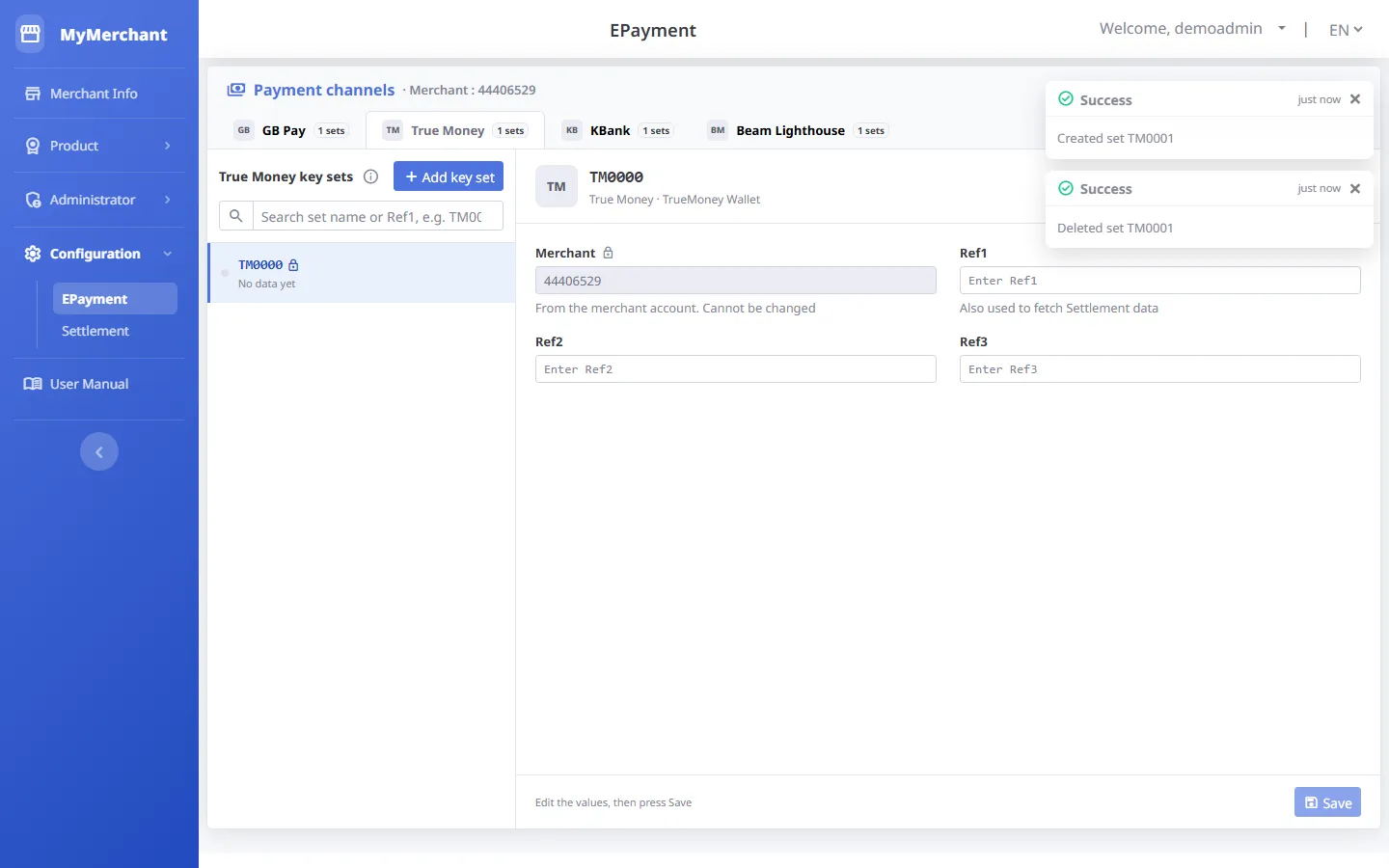Open the demoadmin user dropdown arrow

point(1282,29)
